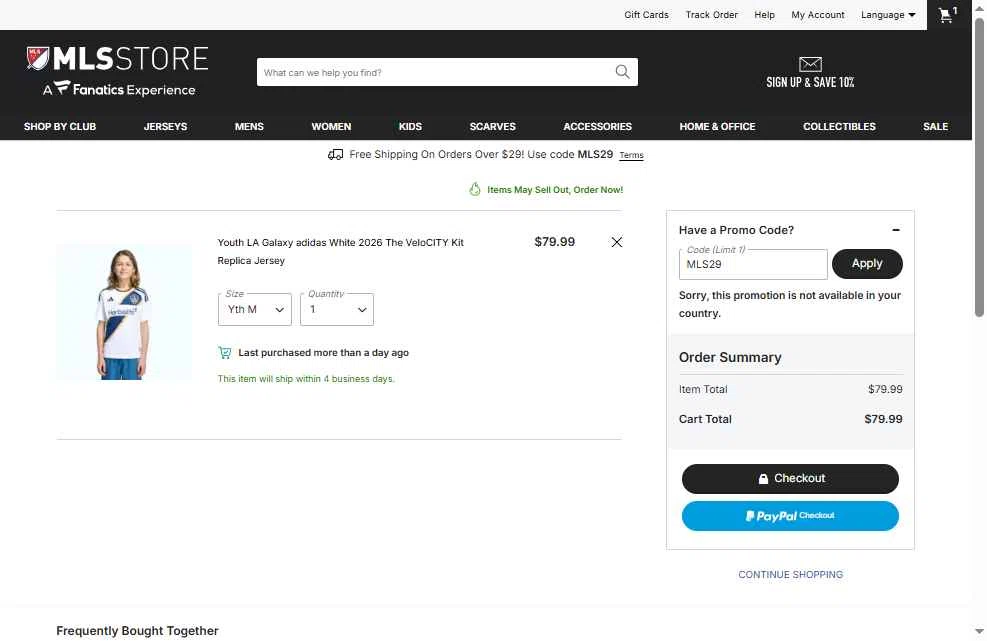Open the Shop By Club menu
The image size is (987, 641).
[60, 127]
